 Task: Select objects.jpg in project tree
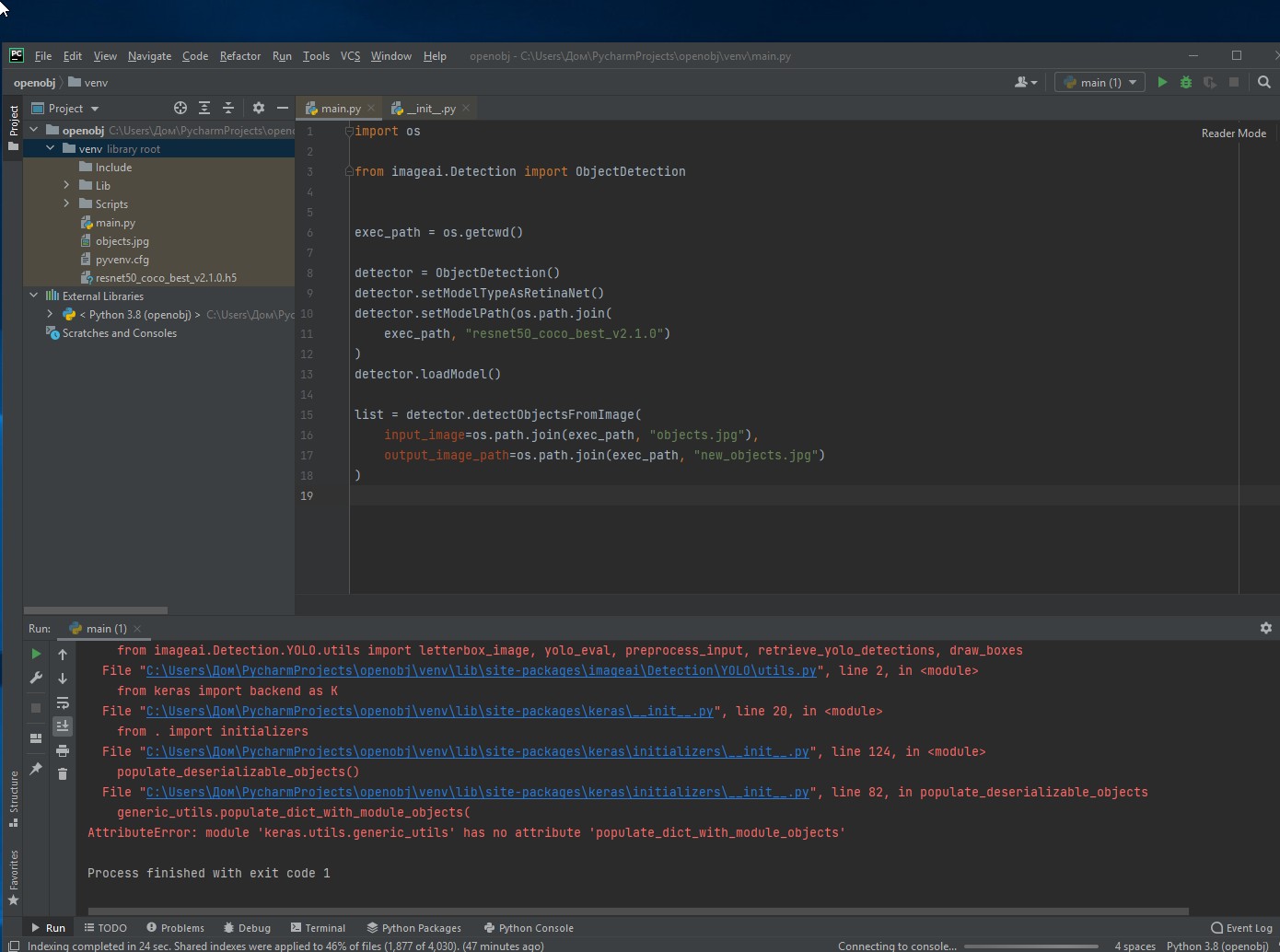122,241
